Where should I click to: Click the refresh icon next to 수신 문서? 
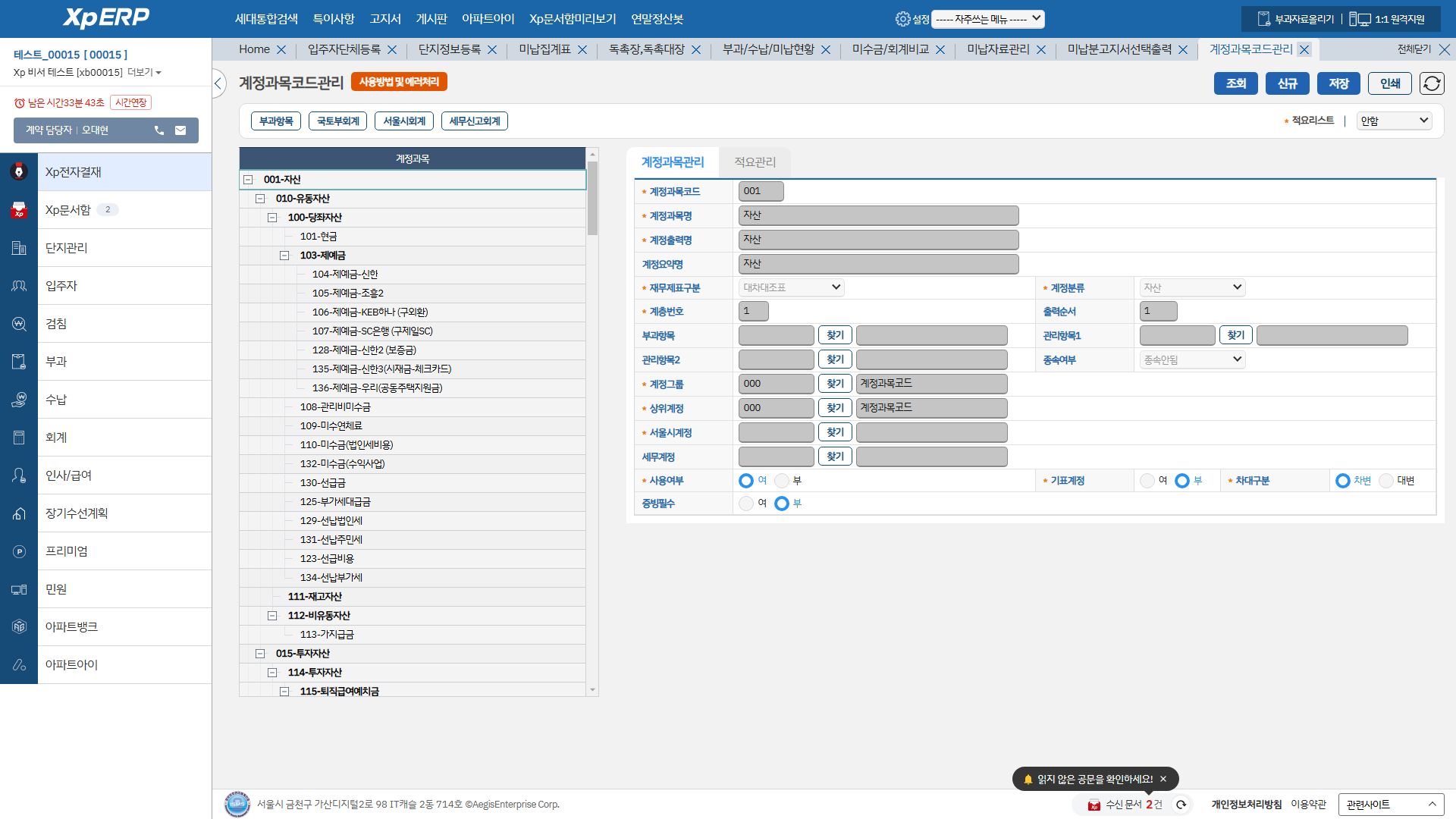(x=1181, y=805)
